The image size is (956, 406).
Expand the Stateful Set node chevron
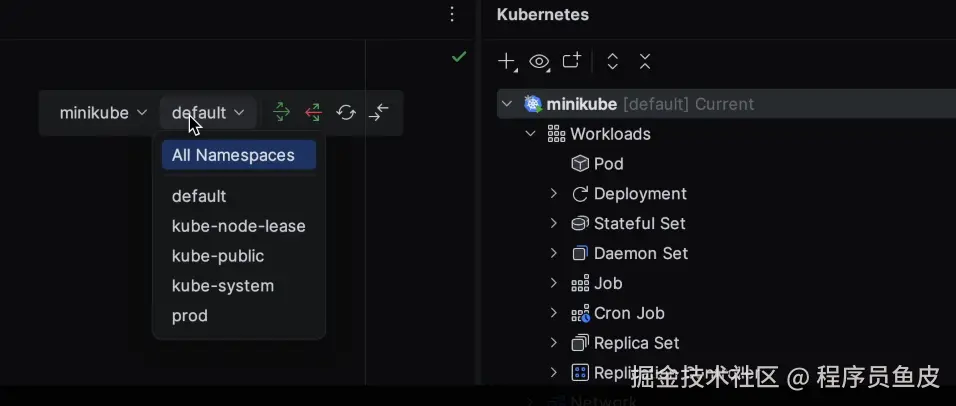pos(554,223)
